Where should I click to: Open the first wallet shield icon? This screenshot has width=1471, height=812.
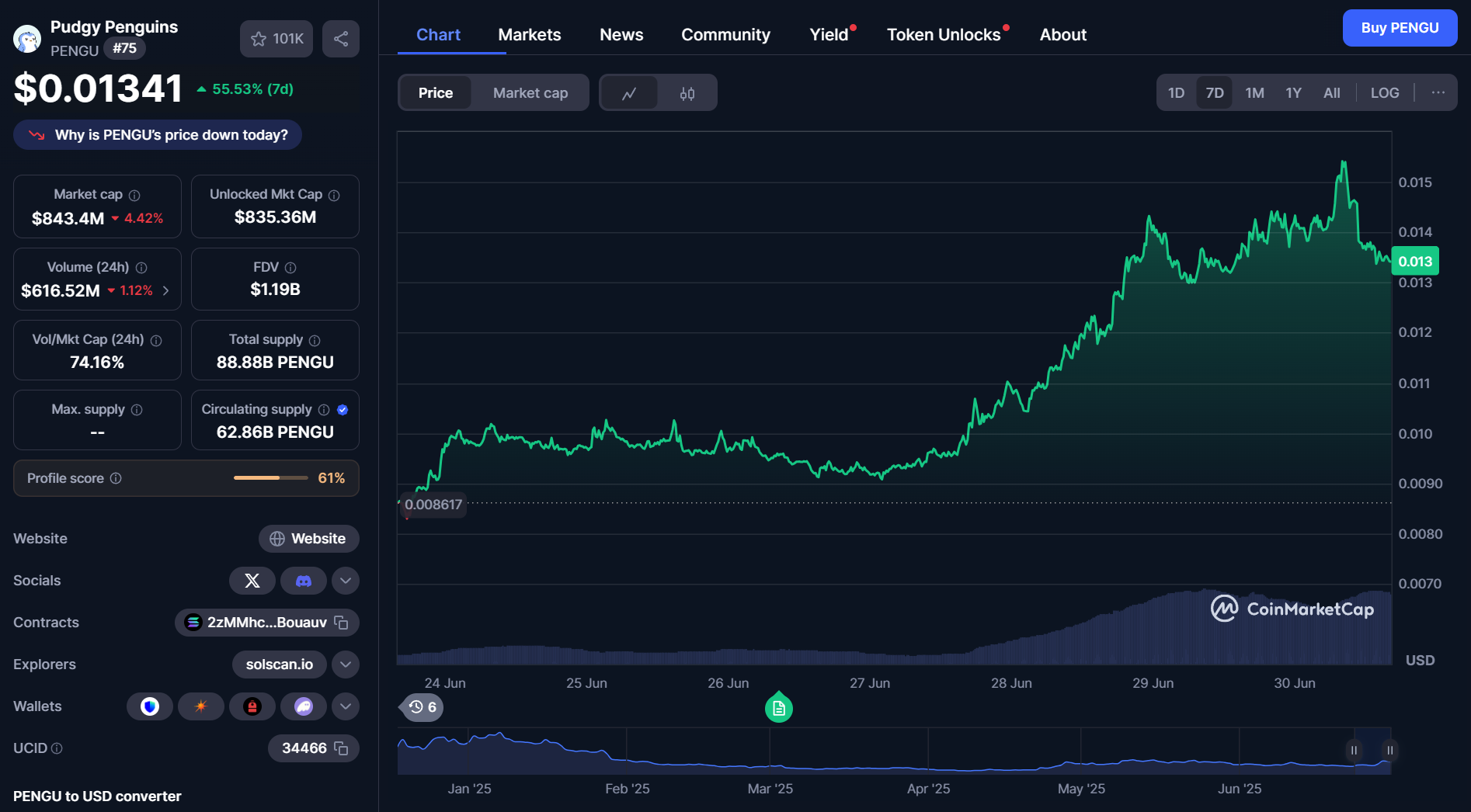pos(150,706)
